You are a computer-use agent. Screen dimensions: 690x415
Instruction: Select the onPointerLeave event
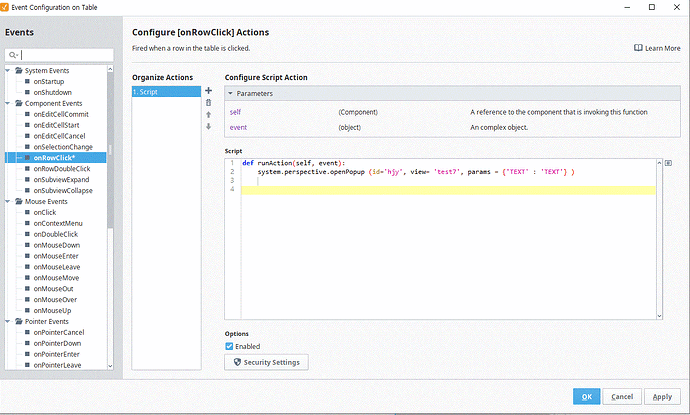(x=57, y=365)
